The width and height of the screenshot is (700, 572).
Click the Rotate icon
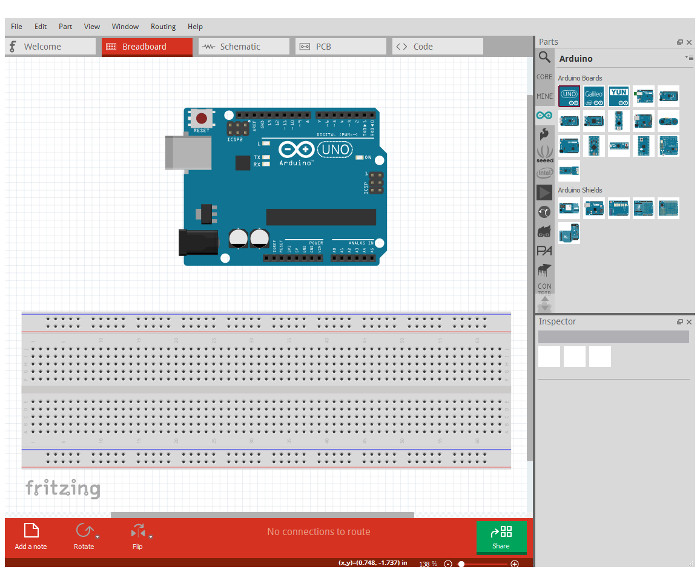pyautogui.click(x=83, y=530)
